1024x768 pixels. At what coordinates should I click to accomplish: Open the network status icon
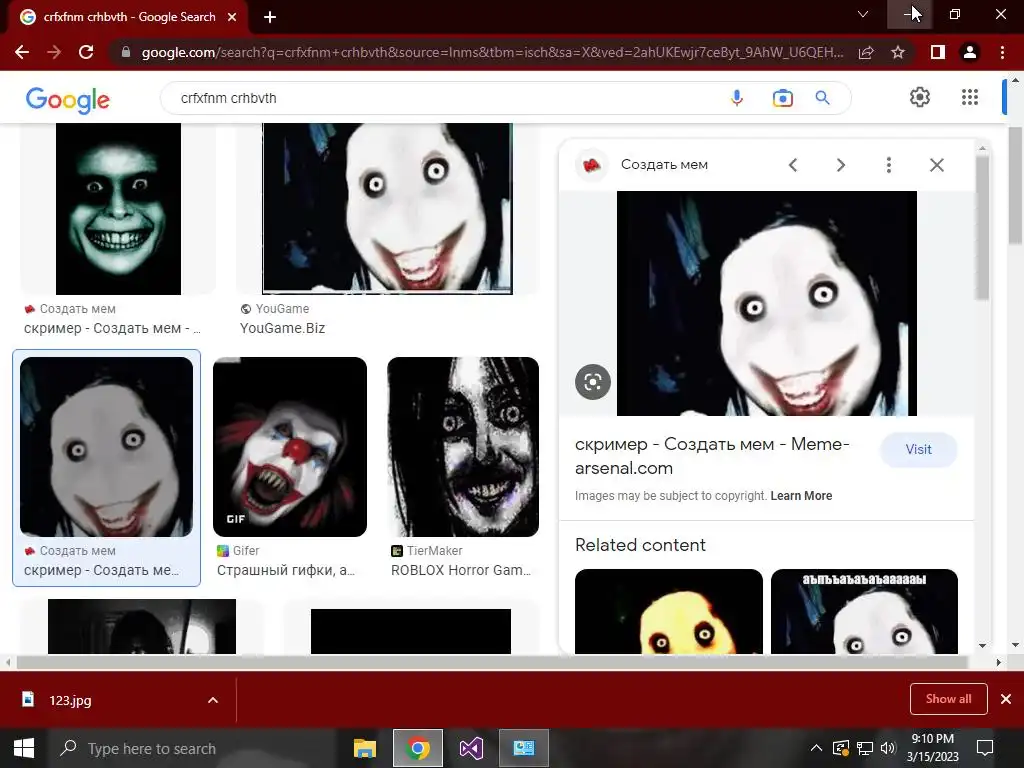tap(865, 748)
